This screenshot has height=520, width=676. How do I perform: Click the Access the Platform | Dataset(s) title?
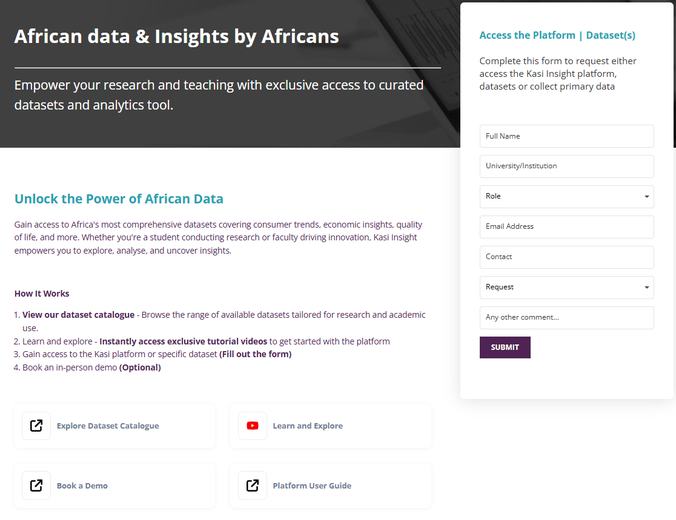[x=557, y=35]
